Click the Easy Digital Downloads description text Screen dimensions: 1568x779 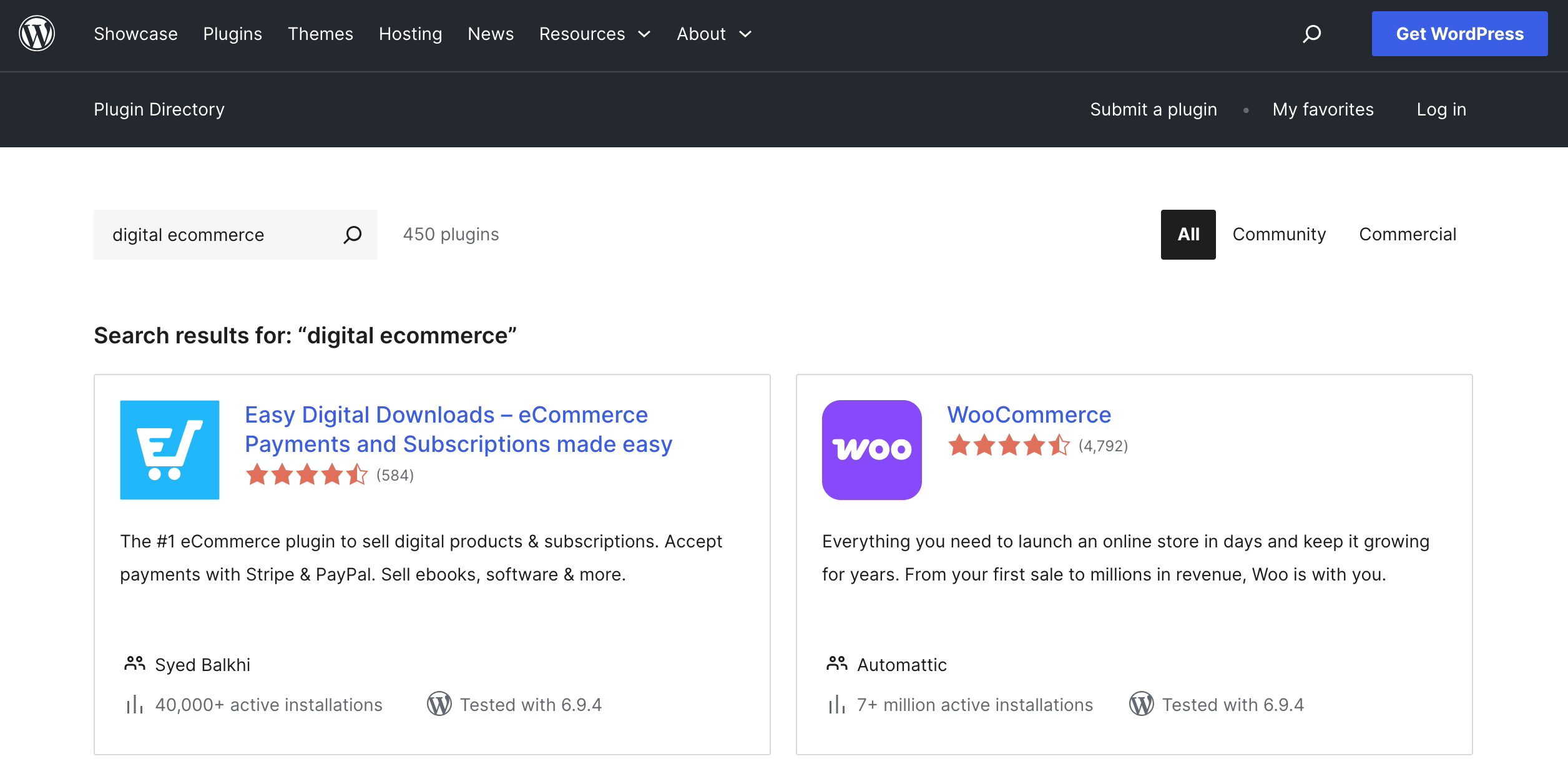click(x=421, y=557)
